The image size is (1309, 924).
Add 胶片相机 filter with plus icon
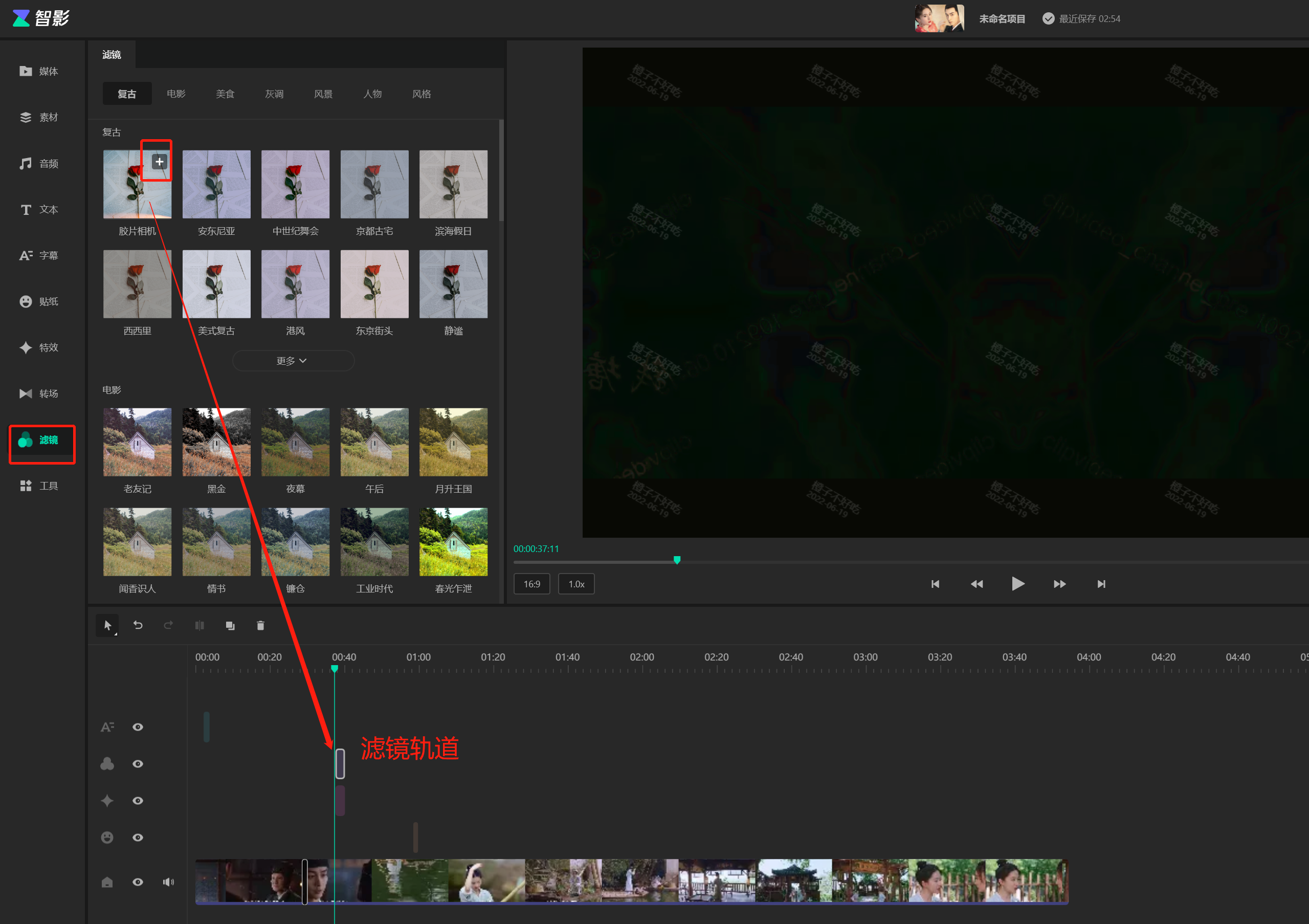(160, 162)
